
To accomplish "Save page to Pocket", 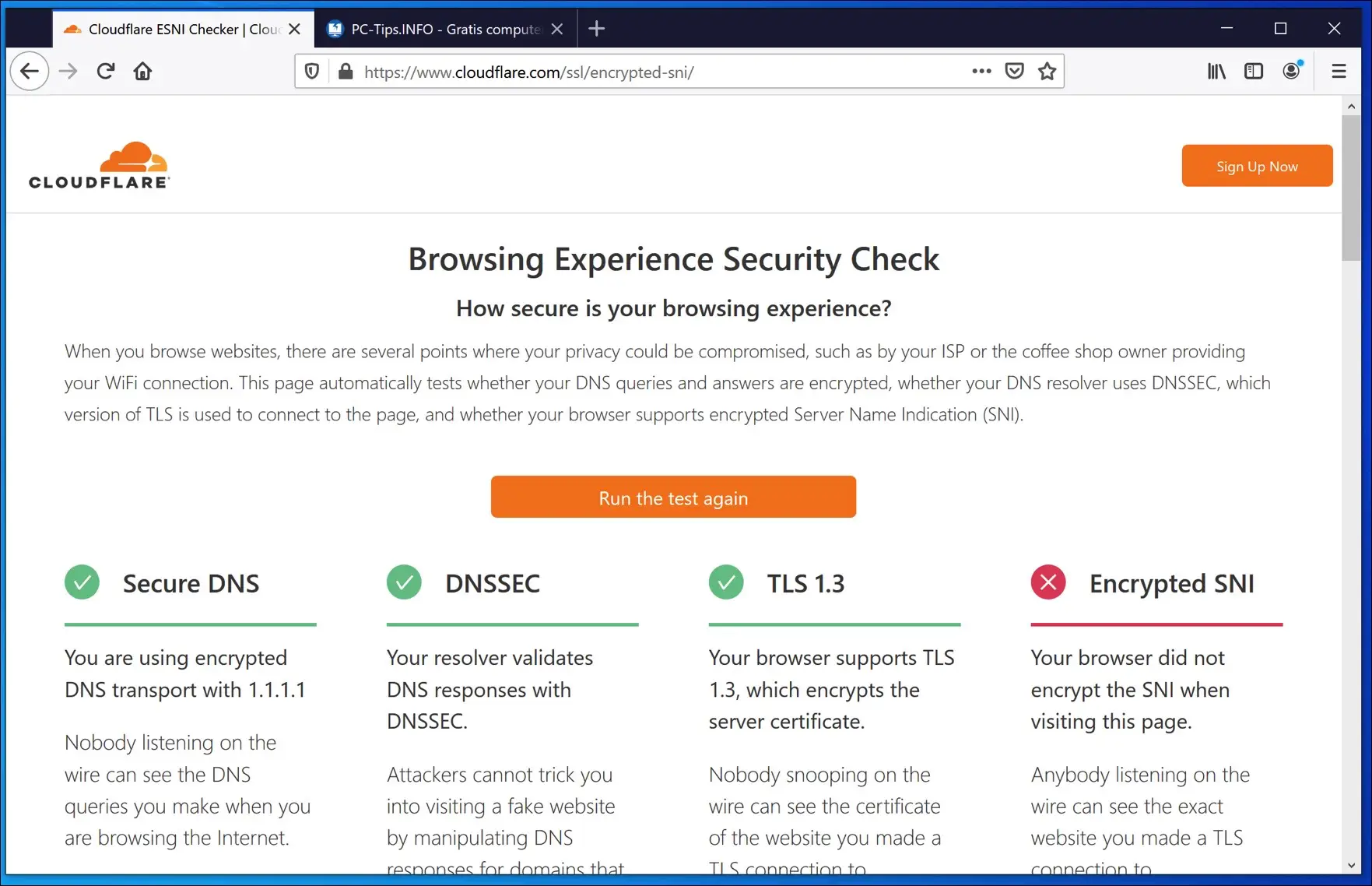I will (x=1014, y=72).
